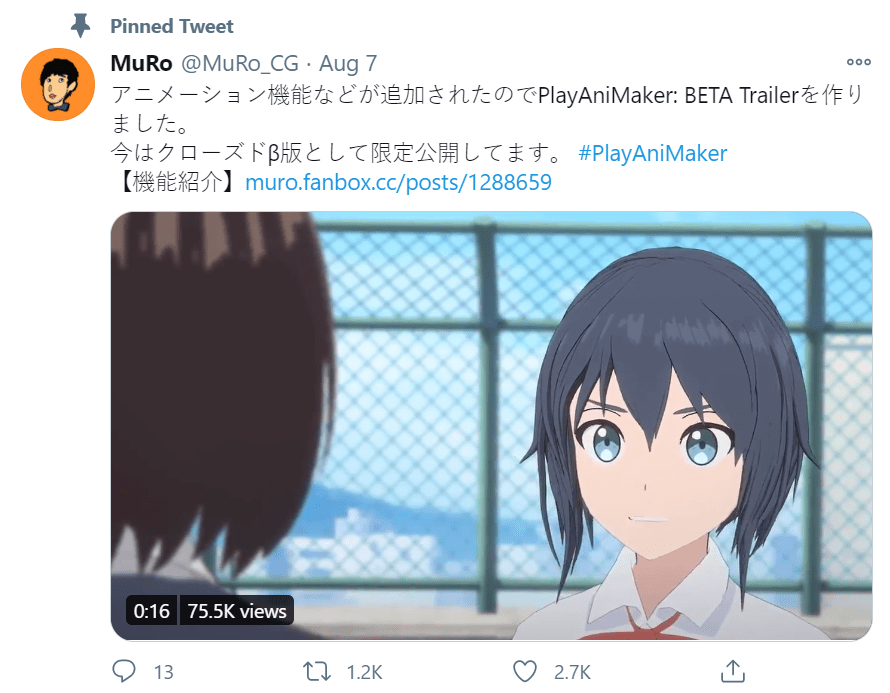This screenshot has width=890, height=693.
Task: Click the Pinned Tweet label text
Action: click(171, 26)
